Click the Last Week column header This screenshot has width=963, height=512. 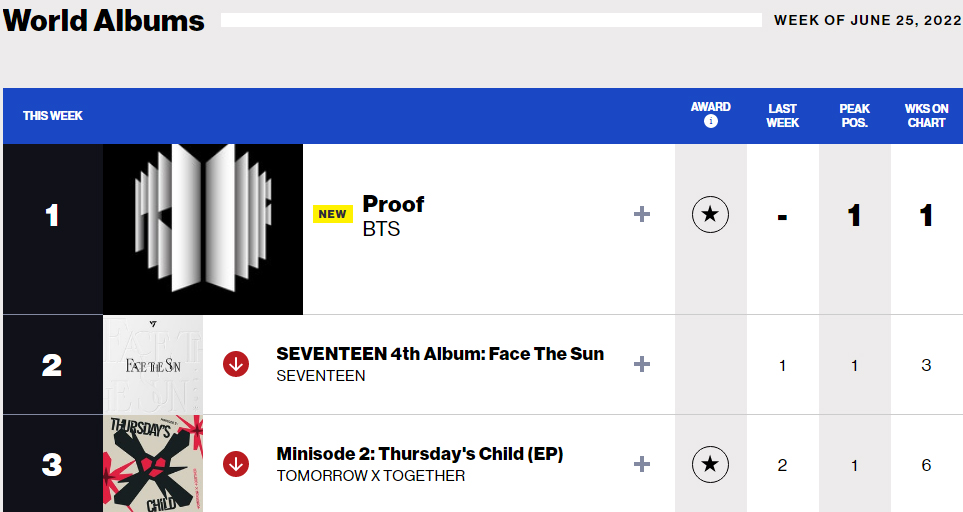point(782,115)
